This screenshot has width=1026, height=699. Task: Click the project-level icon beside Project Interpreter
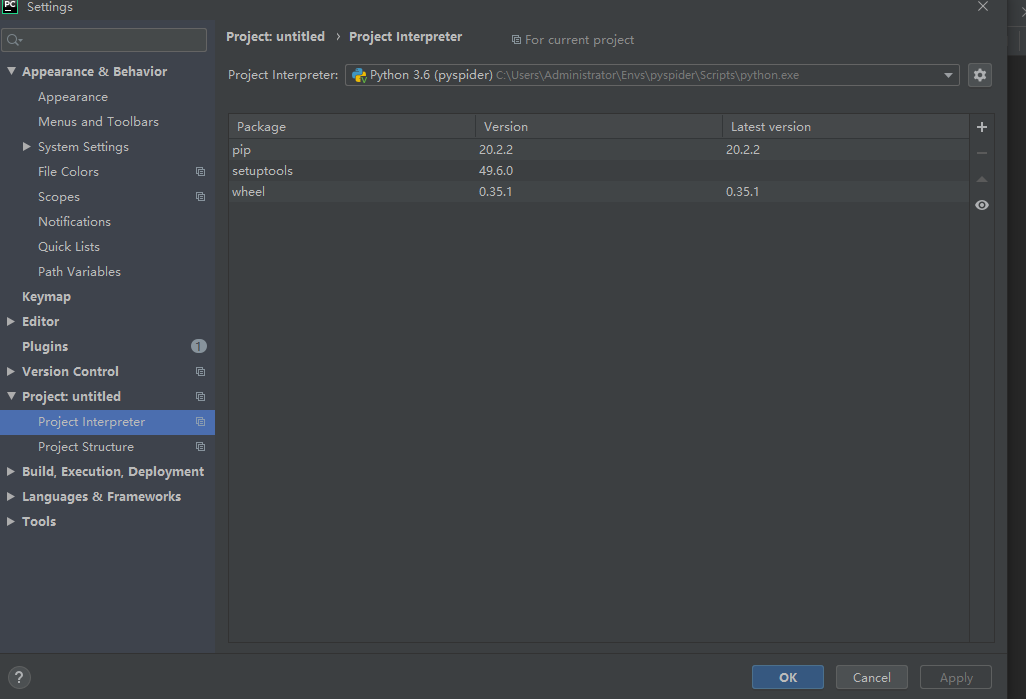click(x=200, y=422)
